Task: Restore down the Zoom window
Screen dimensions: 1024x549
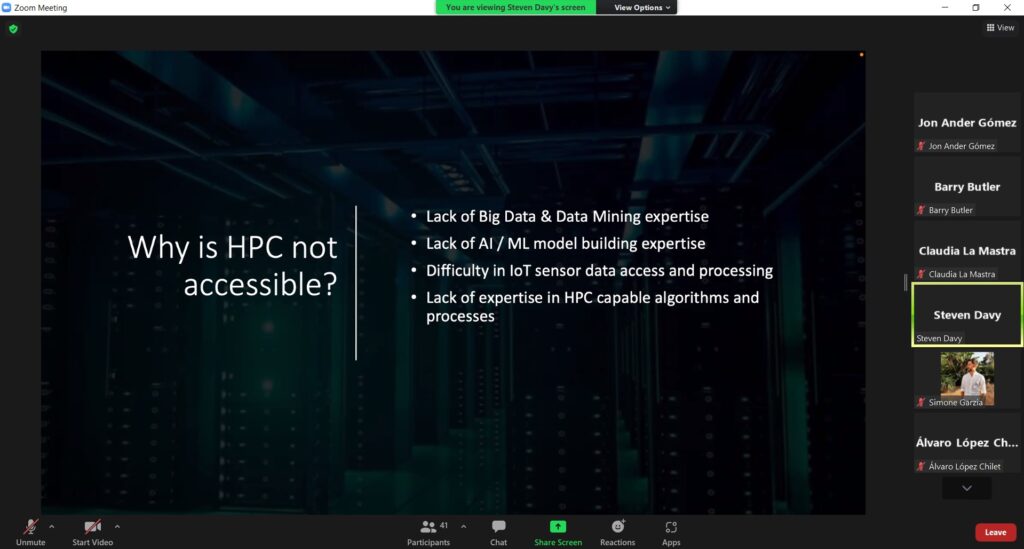Action: coord(976,7)
